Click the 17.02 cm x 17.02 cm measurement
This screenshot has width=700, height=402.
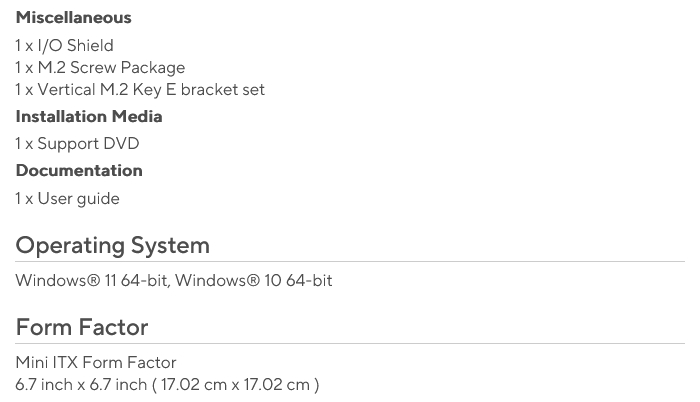pyautogui.click(x=236, y=384)
